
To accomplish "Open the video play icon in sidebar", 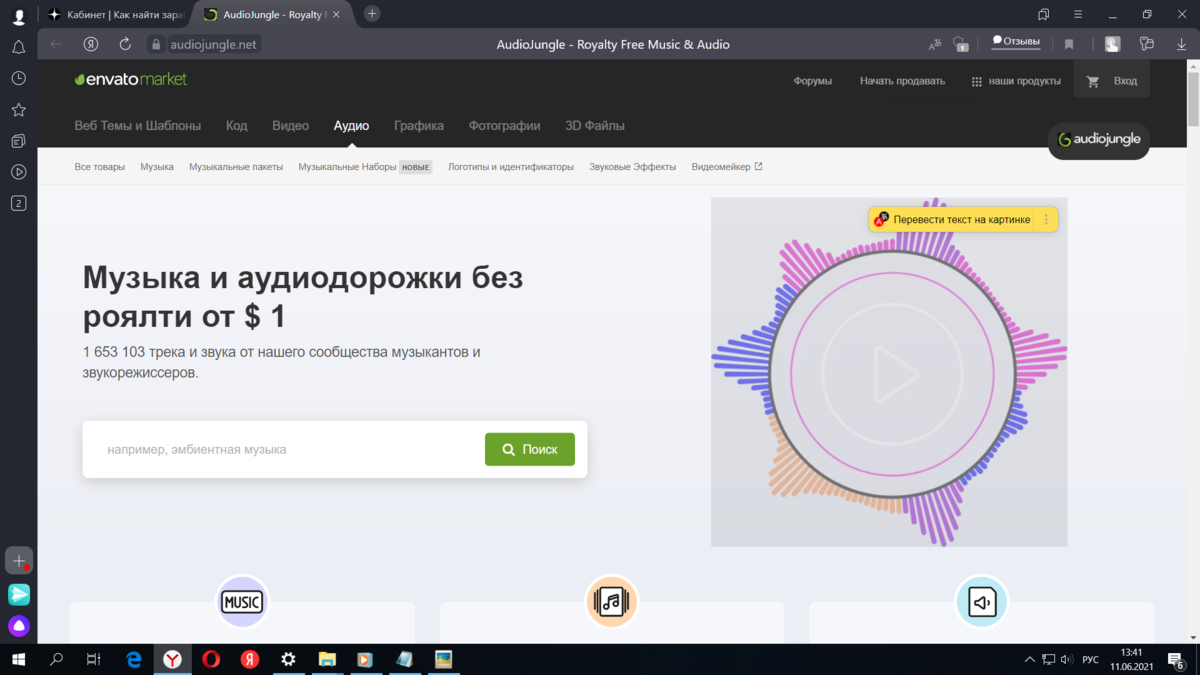I will [x=18, y=172].
